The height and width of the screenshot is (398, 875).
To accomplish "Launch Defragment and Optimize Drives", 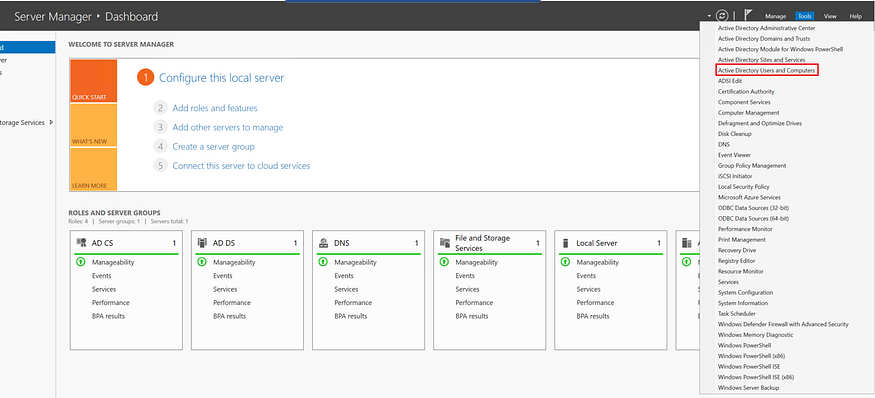I will (x=759, y=123).
